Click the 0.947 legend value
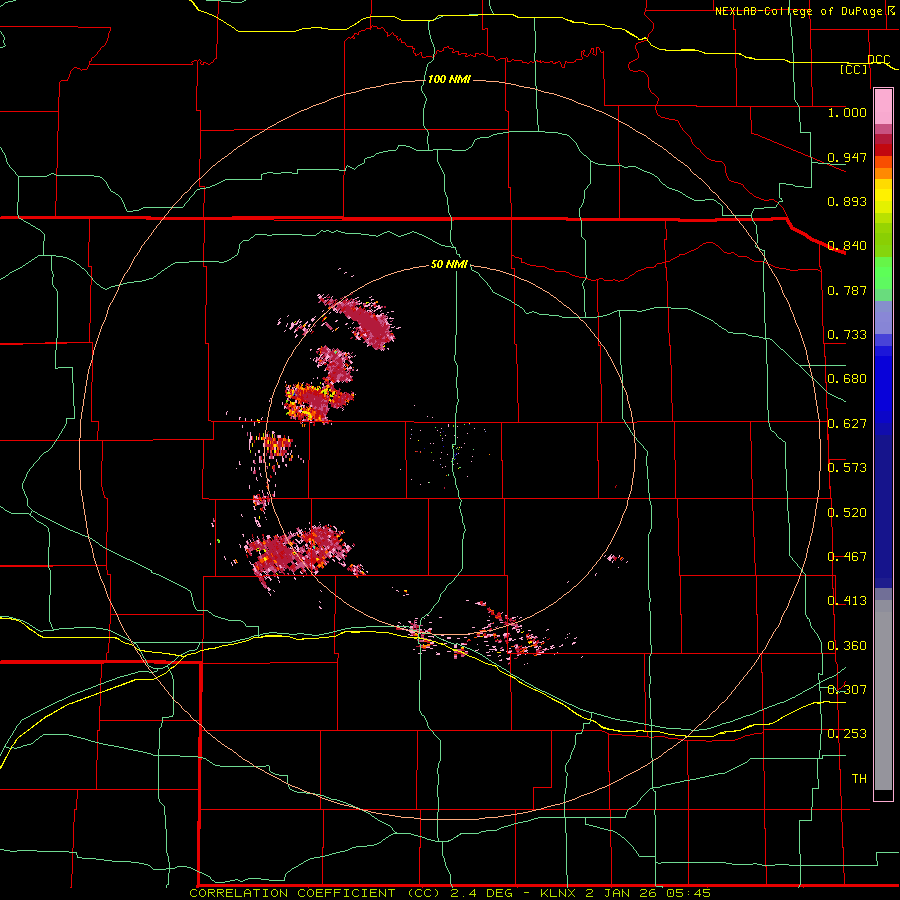This screenshot has height=900, width=900. [847, 157]
